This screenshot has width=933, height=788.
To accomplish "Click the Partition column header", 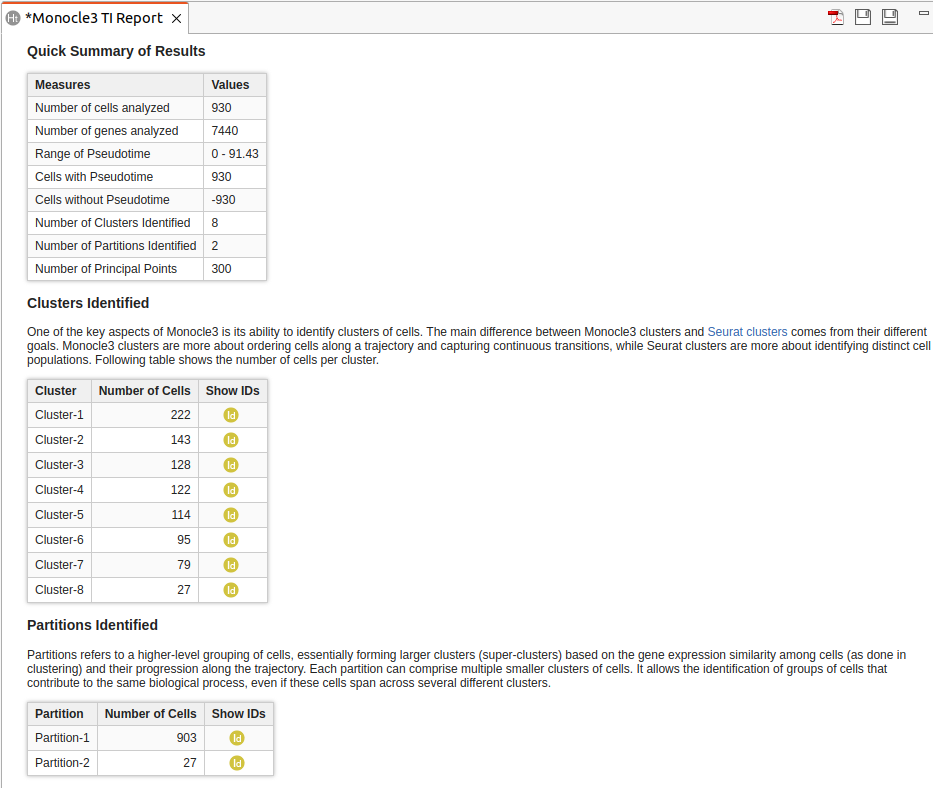I will click(x=59, y=714).
